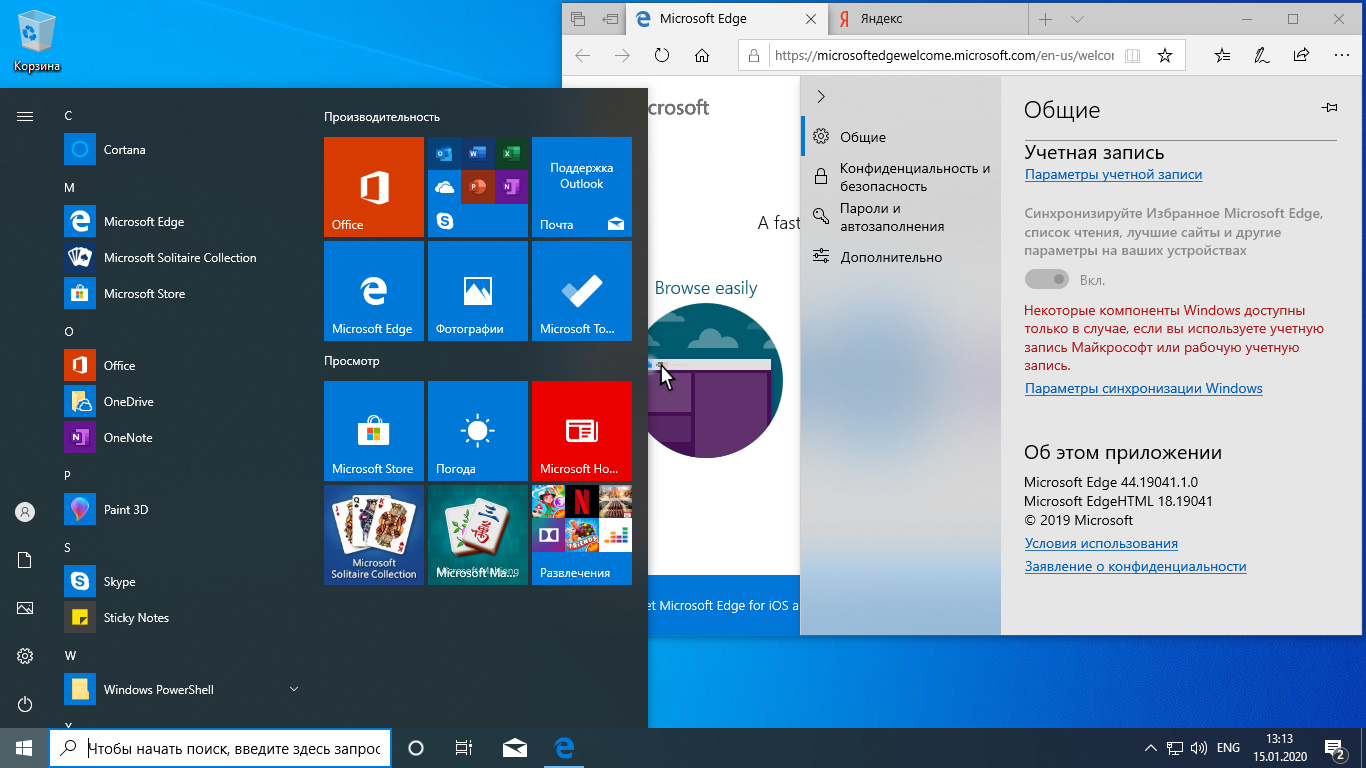Open Cortana from the app list

pos(180,150)
